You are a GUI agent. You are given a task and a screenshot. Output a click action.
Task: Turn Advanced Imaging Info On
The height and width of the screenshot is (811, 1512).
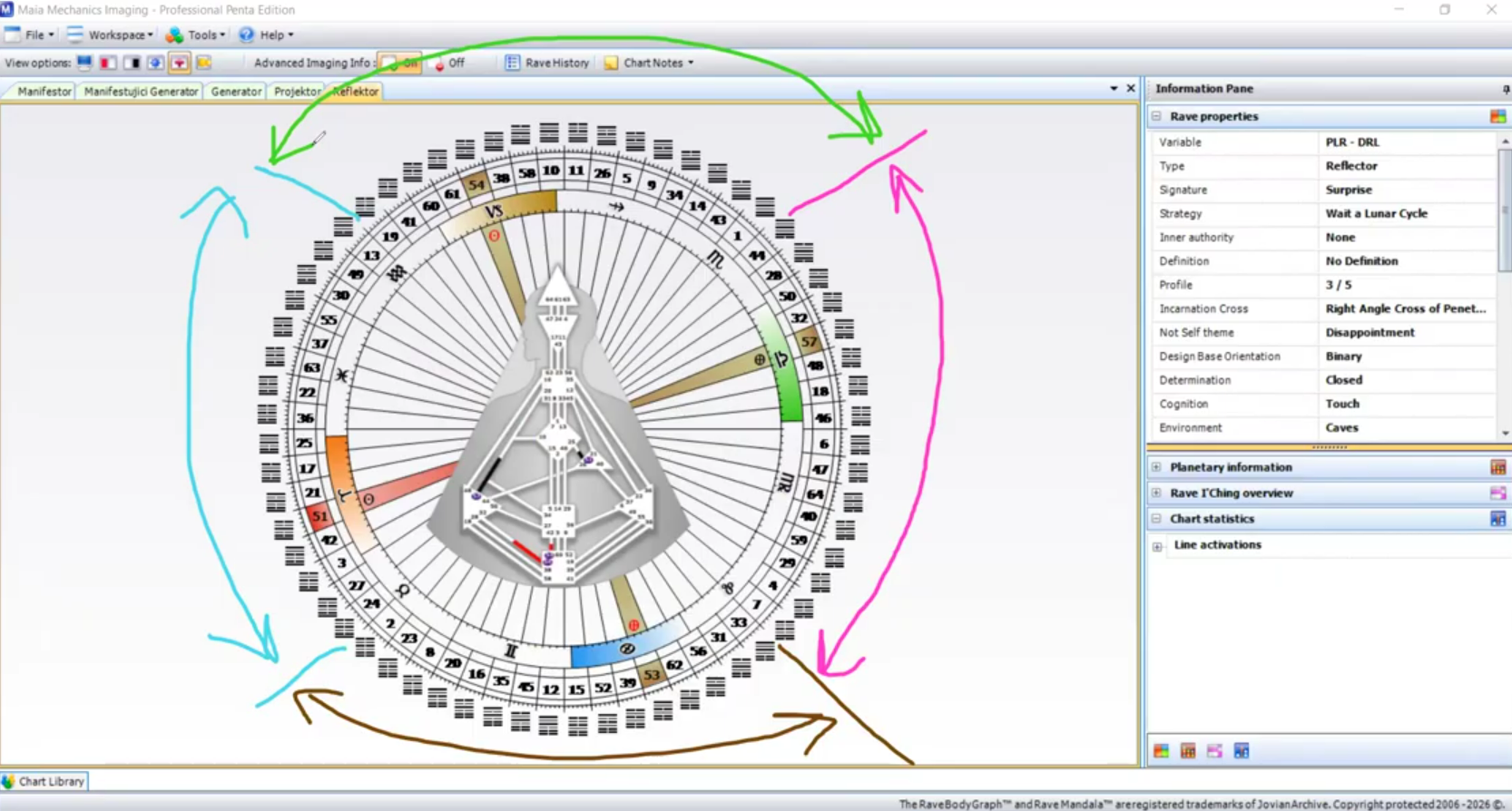point(399,63)
